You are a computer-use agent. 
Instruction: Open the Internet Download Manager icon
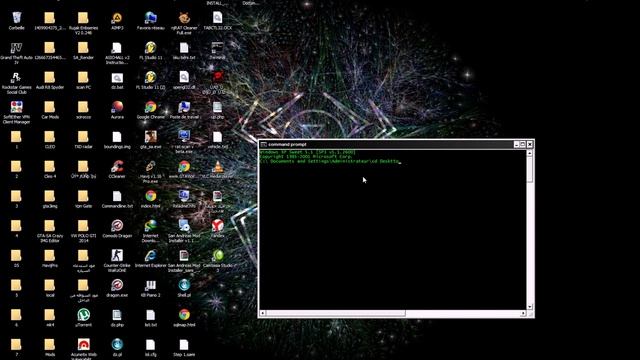point(151,226)
